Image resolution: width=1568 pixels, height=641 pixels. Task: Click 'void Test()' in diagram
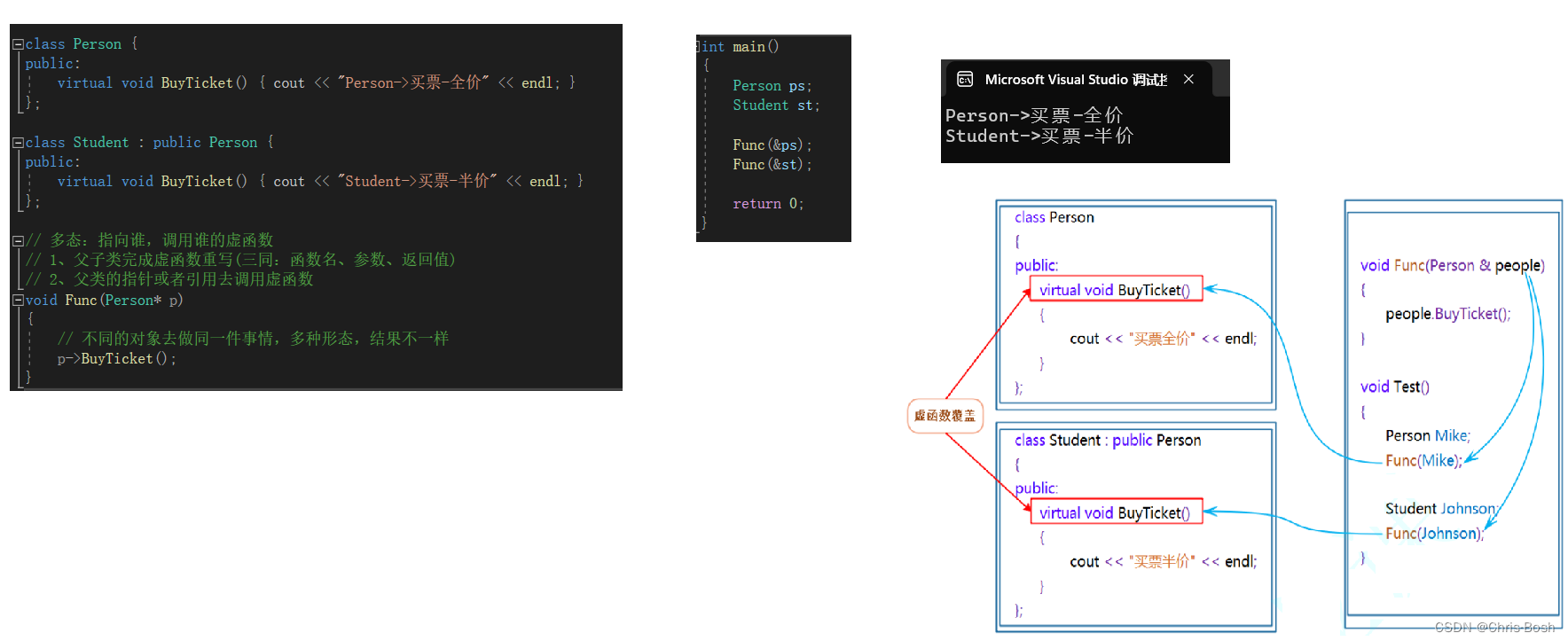(x=1395, y=387)
